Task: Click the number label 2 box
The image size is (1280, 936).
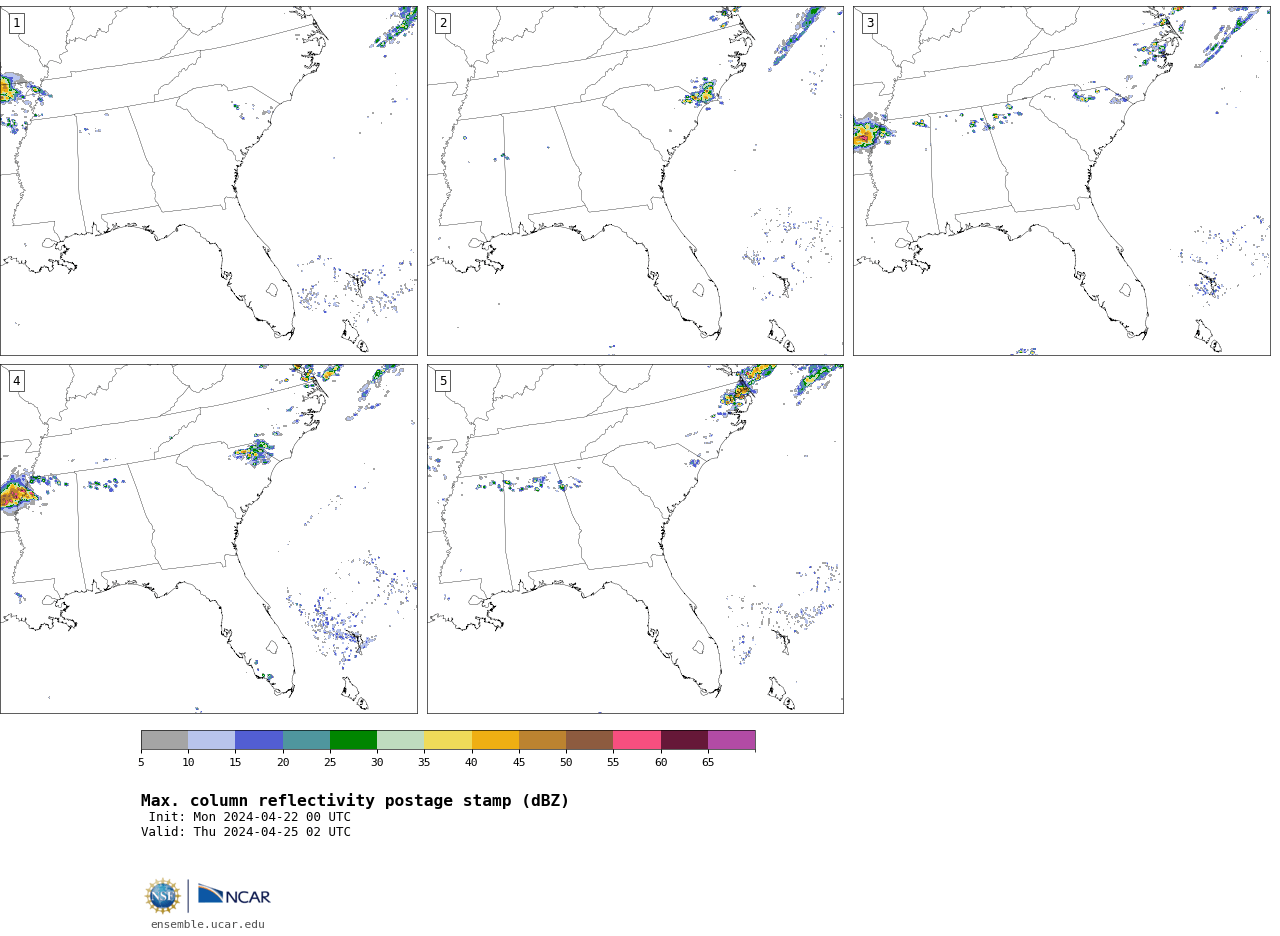Action: [x=443, y=23]
